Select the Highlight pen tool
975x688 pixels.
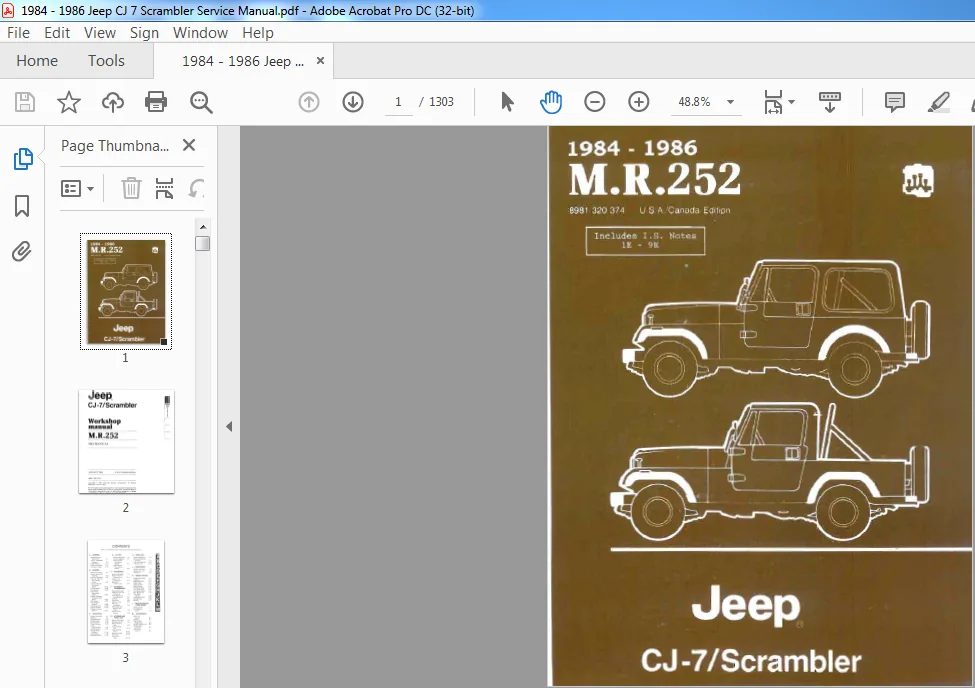tap(938, 102)
